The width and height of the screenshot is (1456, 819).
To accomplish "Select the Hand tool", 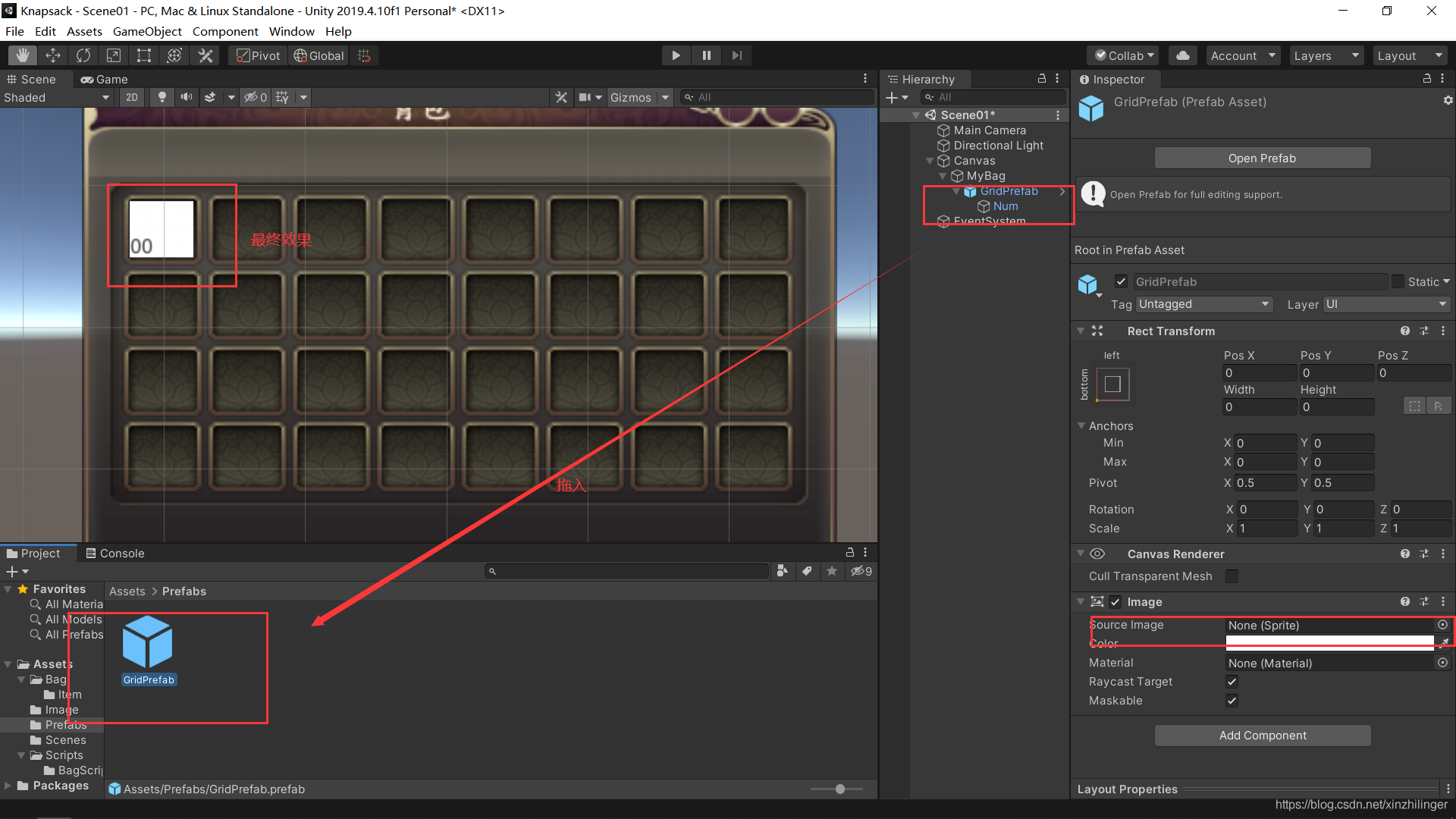I will (23, 55).
